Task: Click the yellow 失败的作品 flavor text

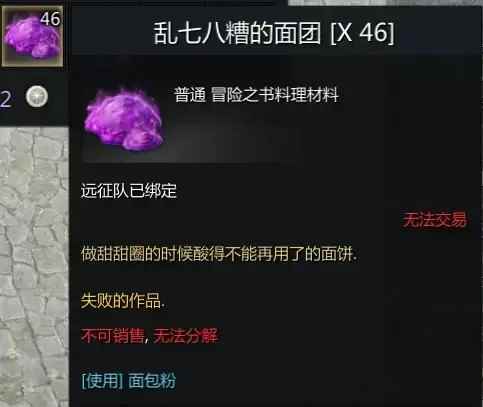Action: 123,301
